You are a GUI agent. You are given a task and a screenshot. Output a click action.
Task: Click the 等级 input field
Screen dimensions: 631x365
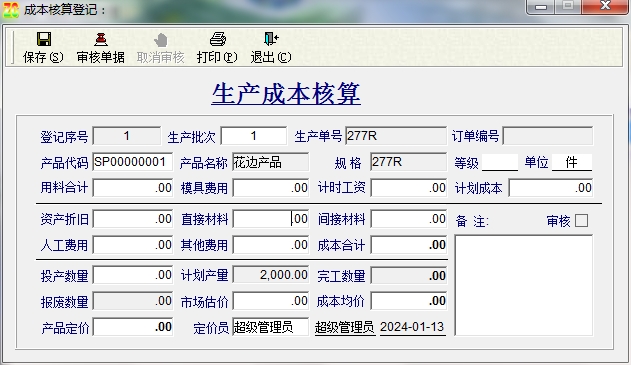pos(500,162)
